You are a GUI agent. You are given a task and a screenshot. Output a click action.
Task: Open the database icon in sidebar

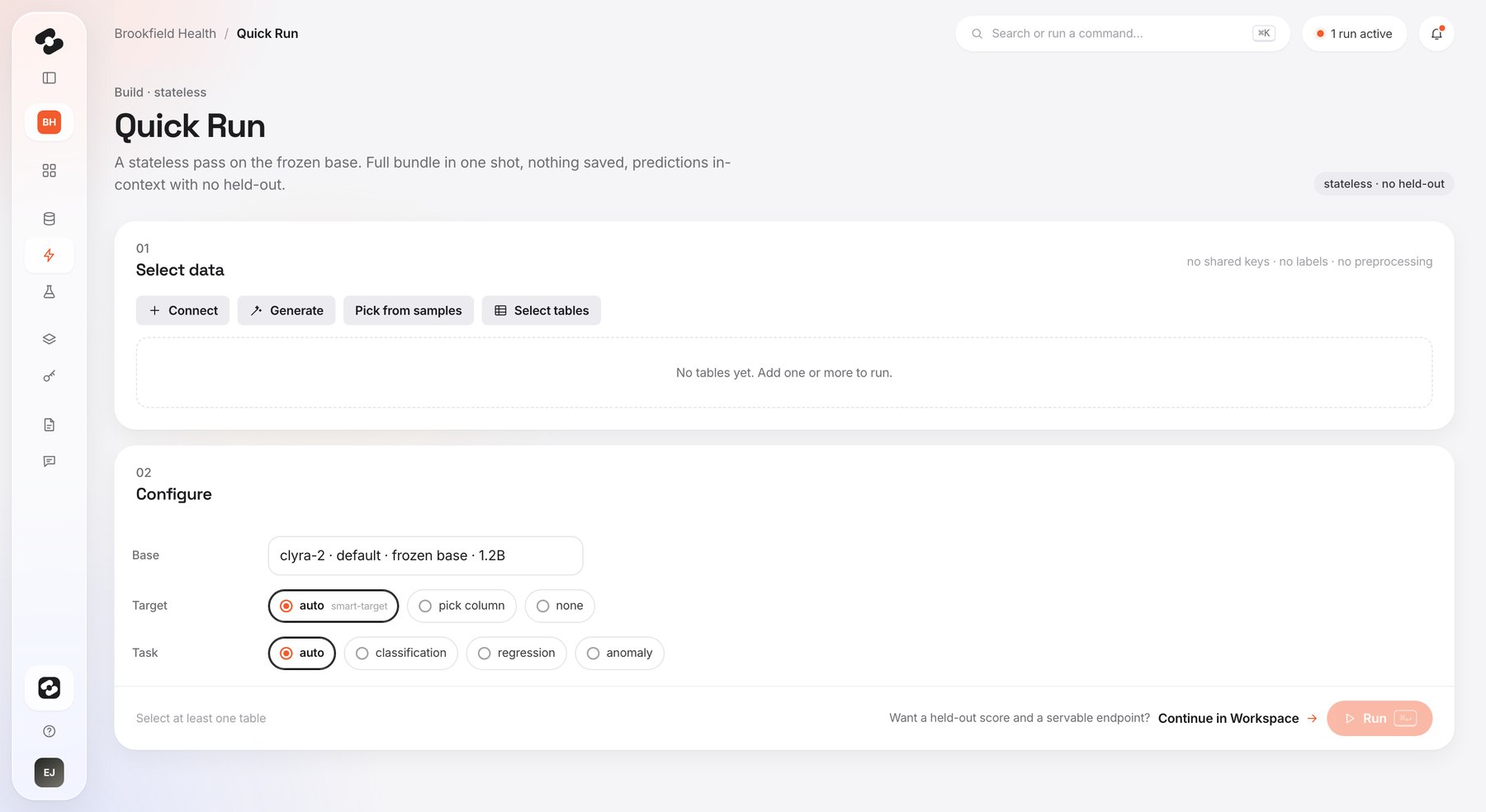tap(49, 219)
